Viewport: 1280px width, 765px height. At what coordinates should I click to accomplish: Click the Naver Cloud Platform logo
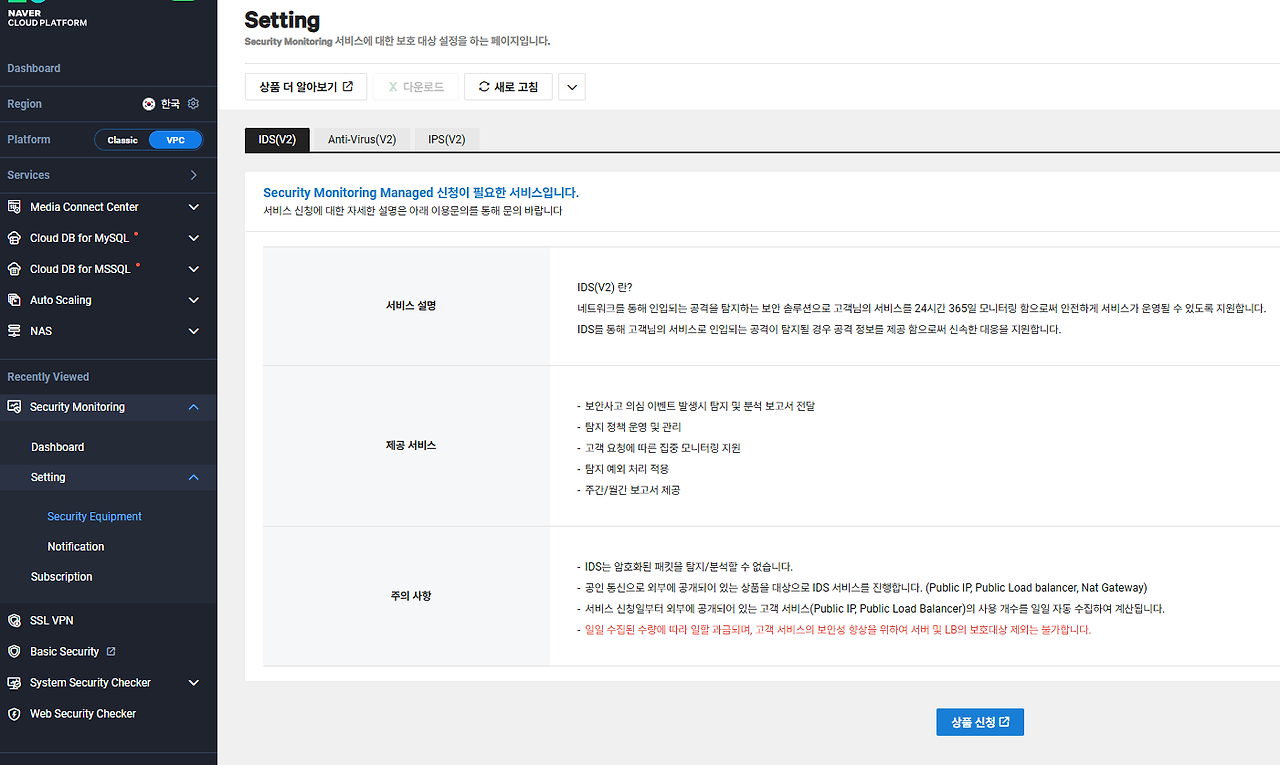coord(47,14)
